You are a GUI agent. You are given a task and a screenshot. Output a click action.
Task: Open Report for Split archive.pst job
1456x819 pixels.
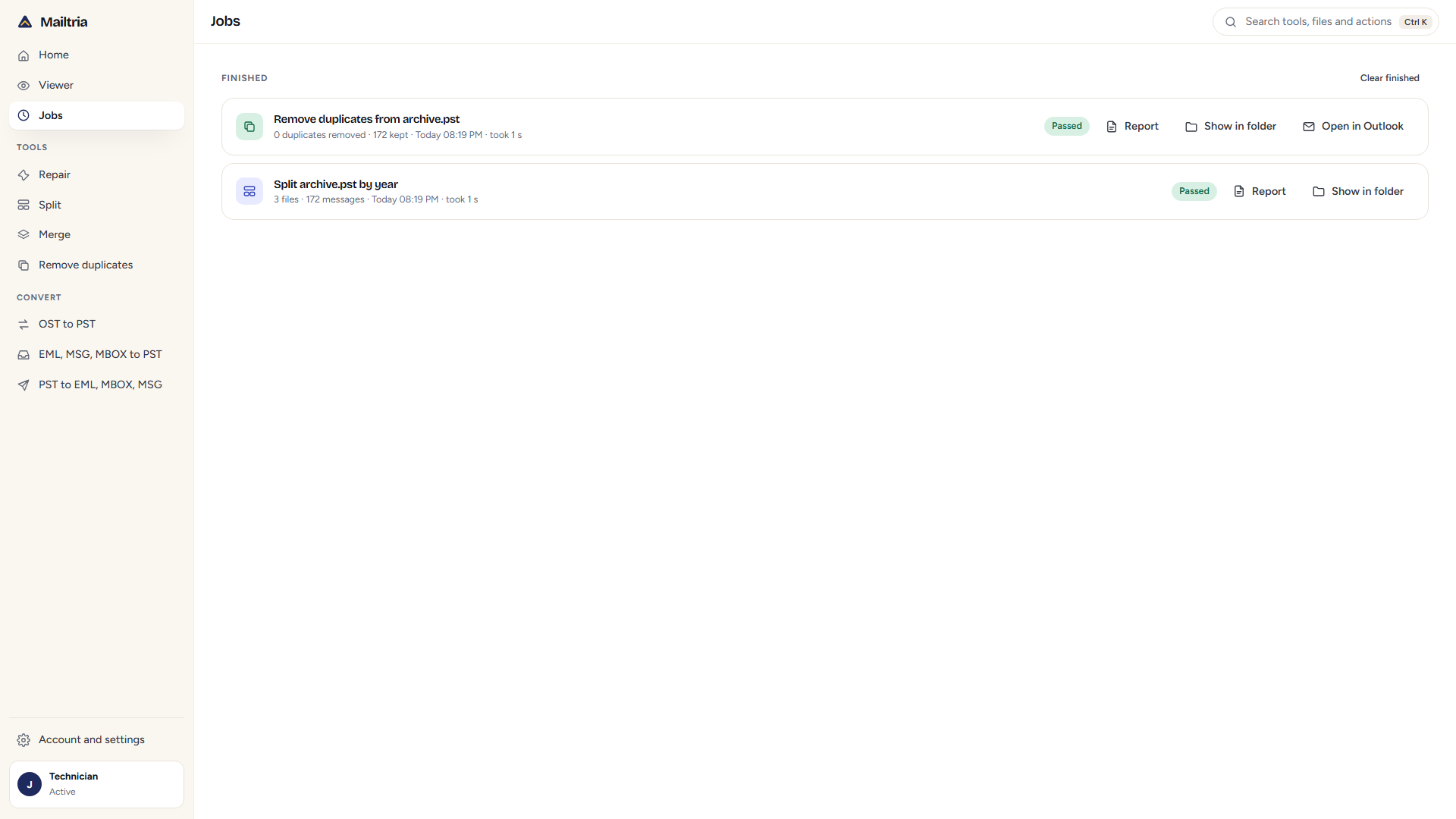click(x=1260, y=191)
